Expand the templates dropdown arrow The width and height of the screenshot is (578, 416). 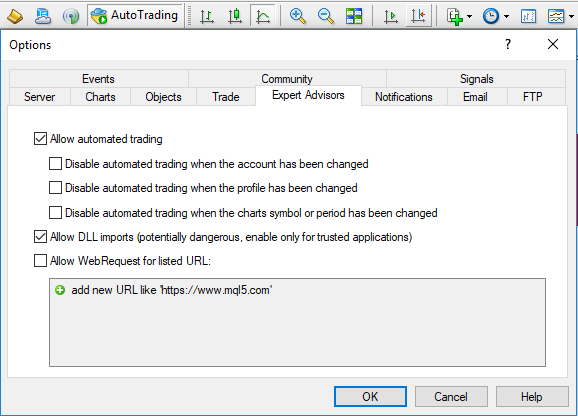[571, 16]
